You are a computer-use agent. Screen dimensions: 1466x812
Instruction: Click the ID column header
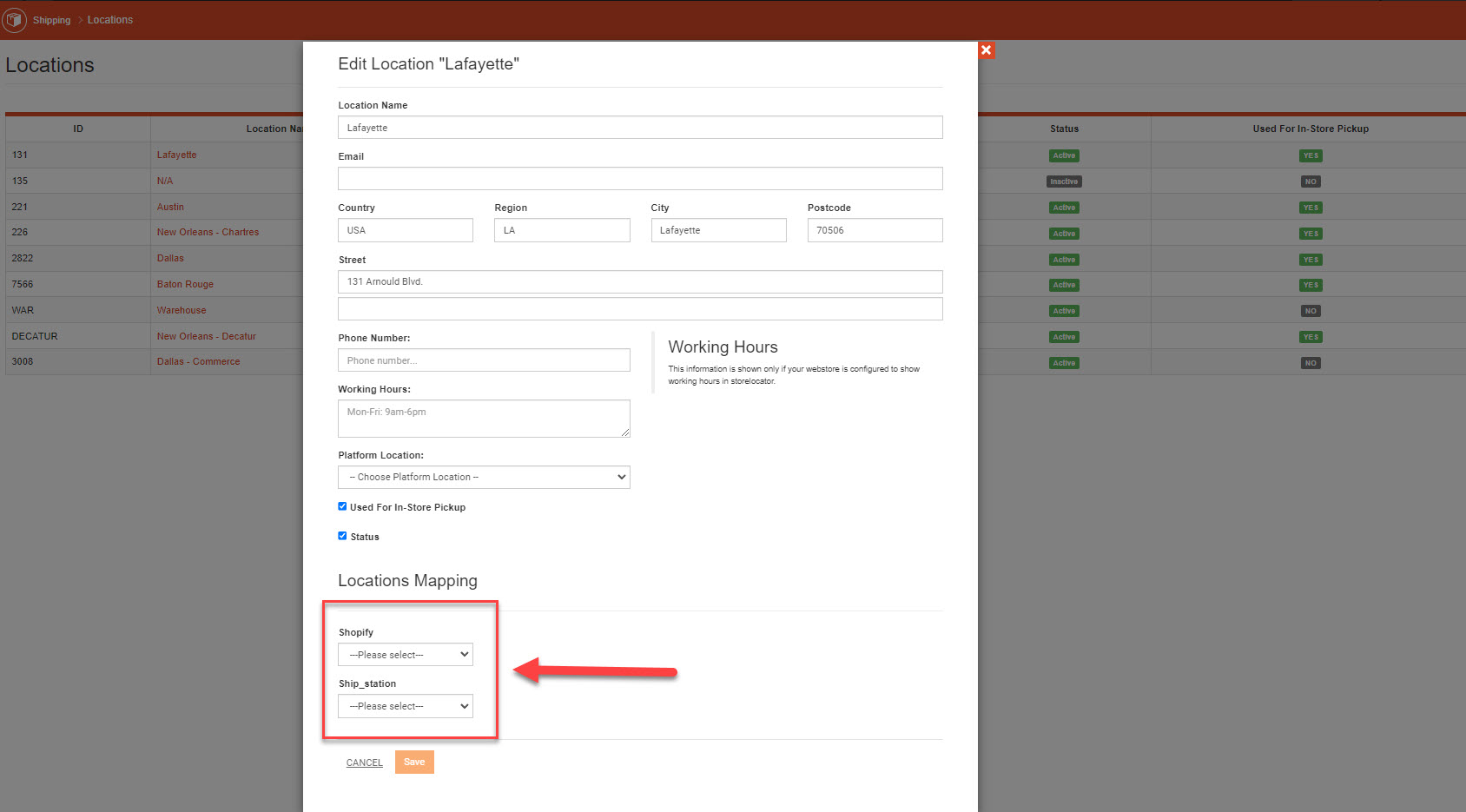(78, 129)
